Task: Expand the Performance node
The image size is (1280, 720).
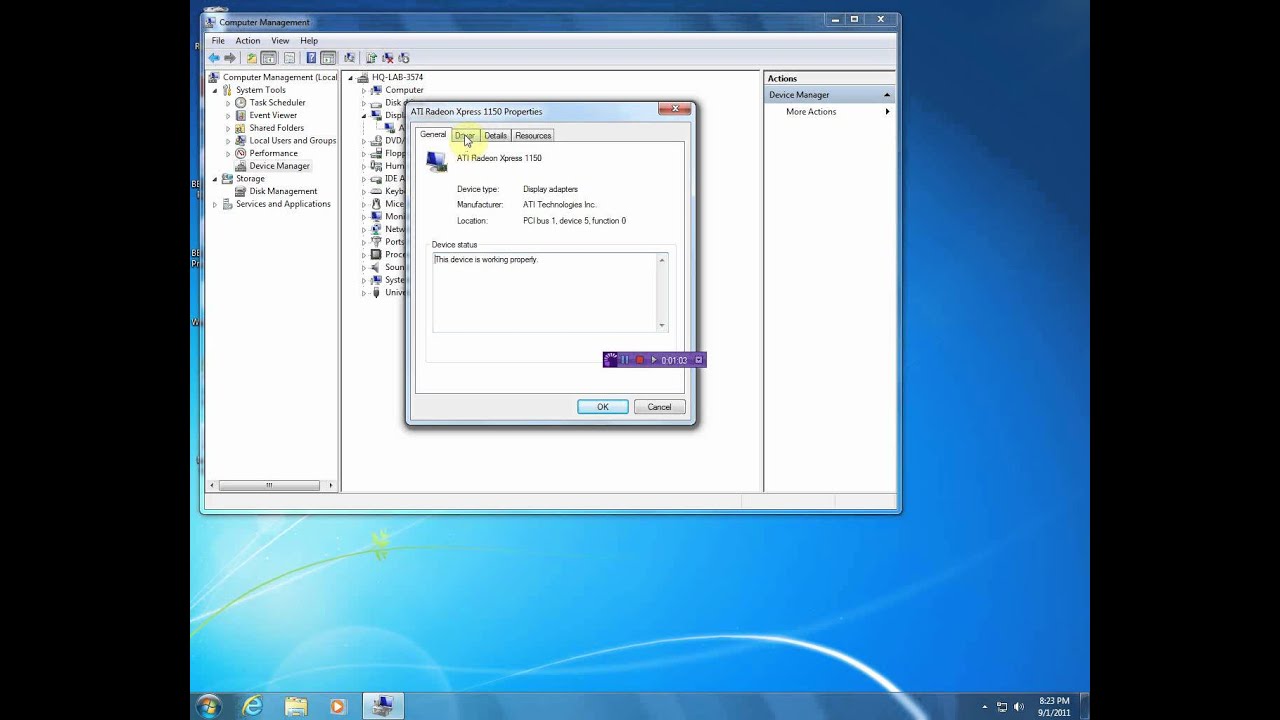Action: [228, 153]
